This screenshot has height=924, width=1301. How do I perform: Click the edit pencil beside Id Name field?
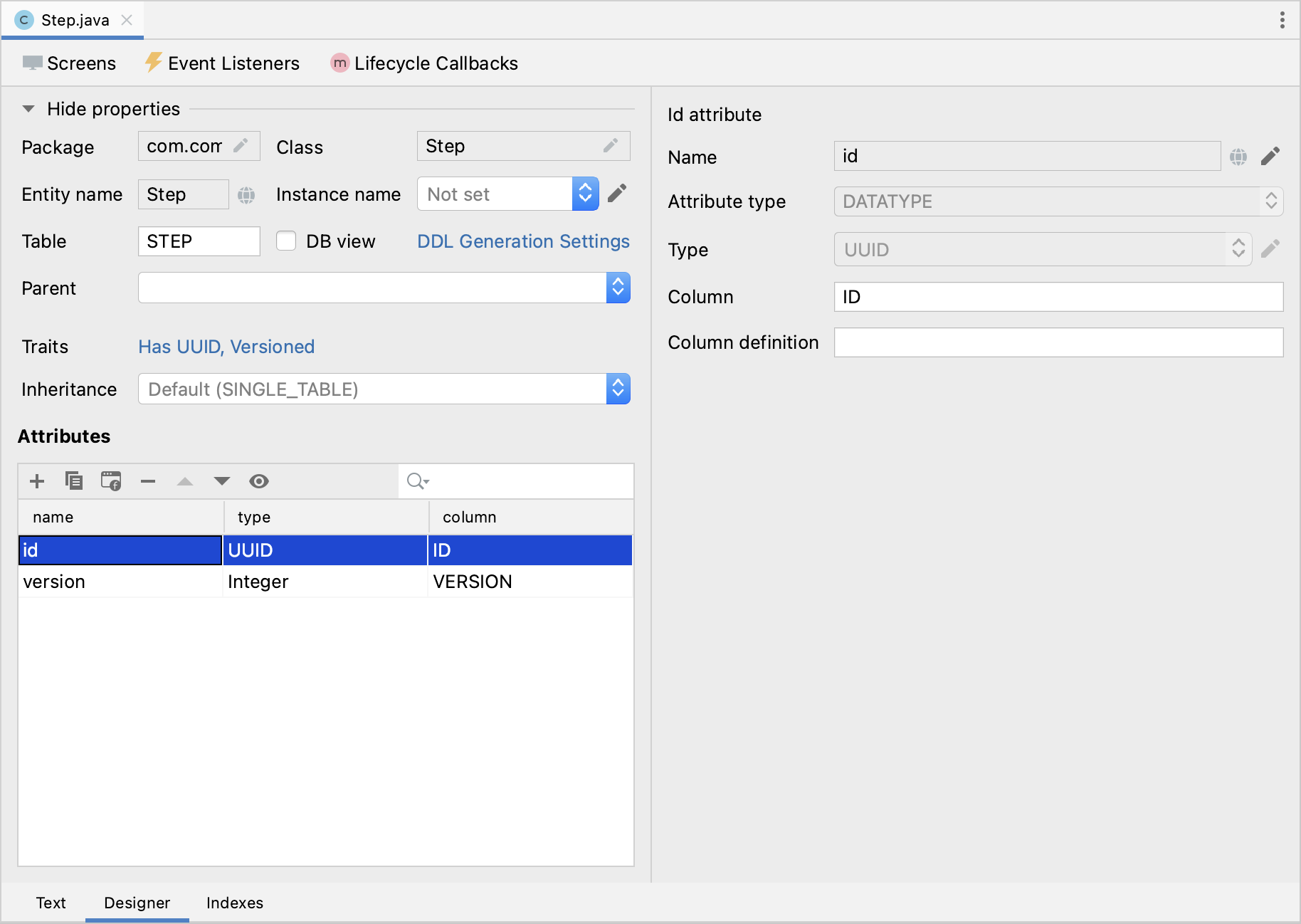1270,157
